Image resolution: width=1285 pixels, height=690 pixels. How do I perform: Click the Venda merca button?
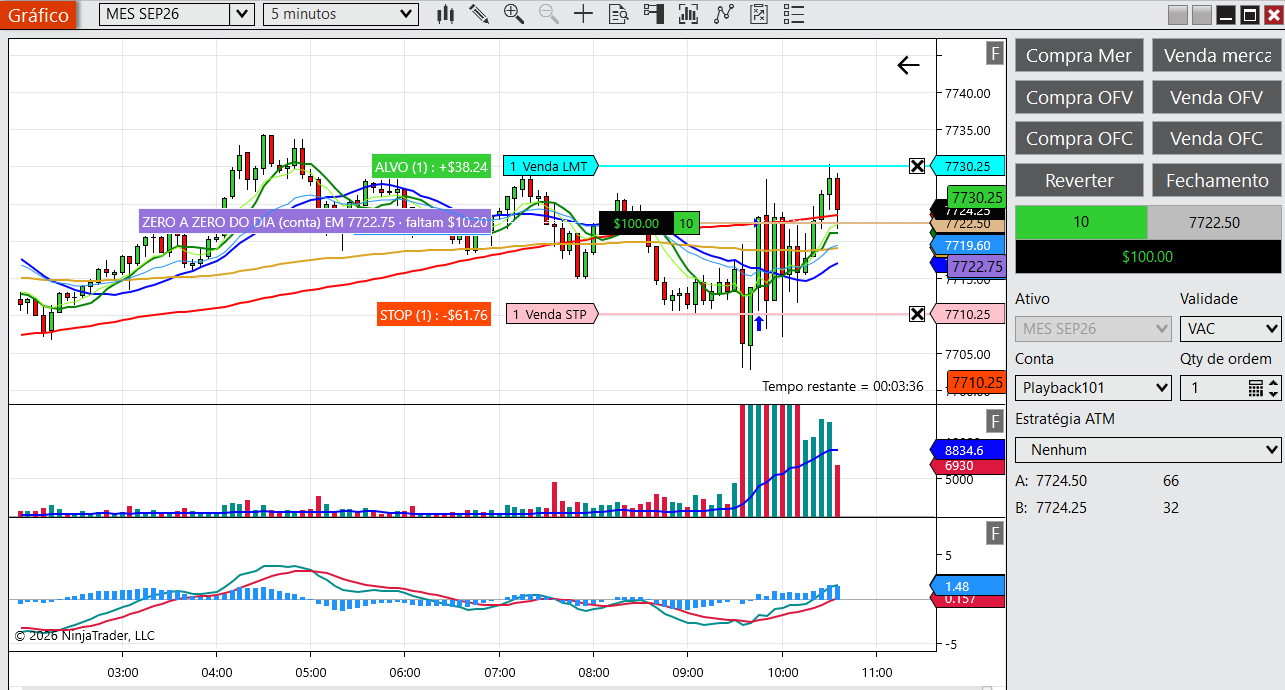(1217, 56)
